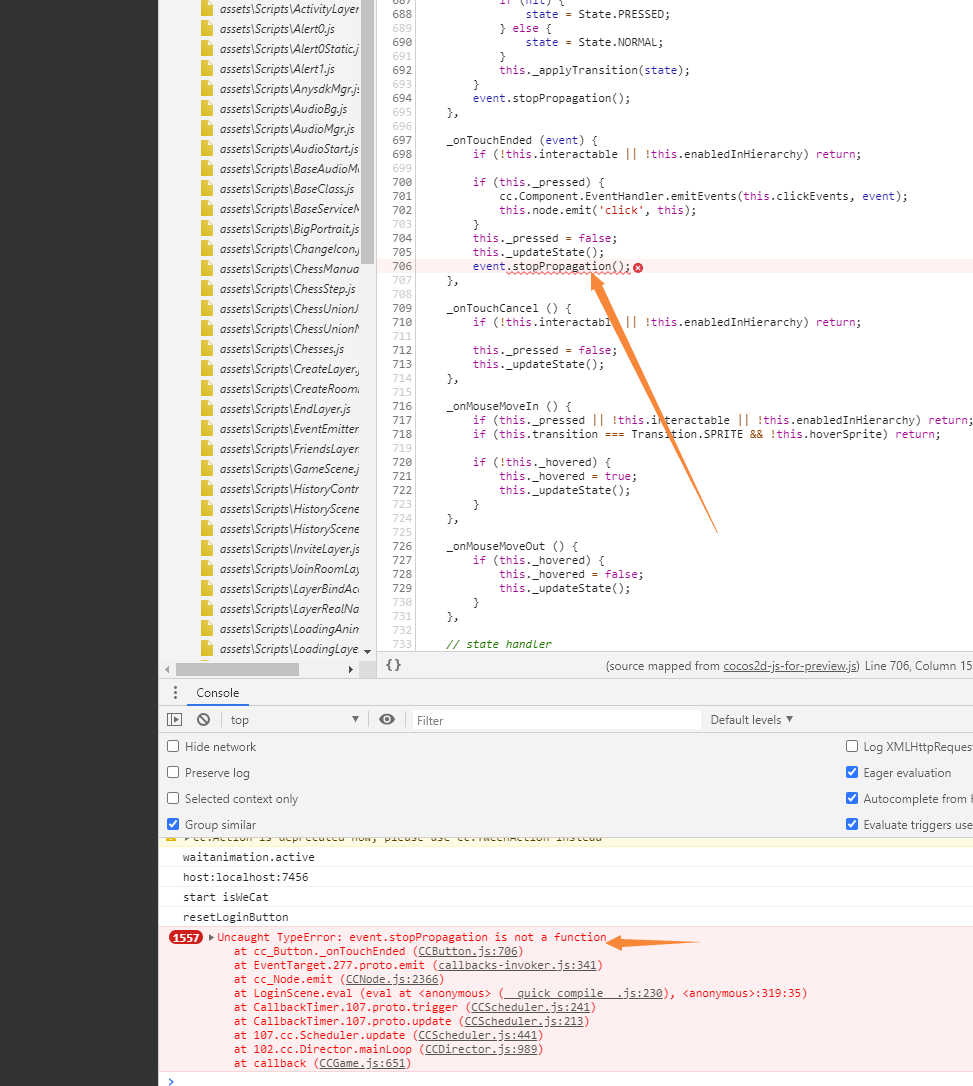Click file icon next to Alert0.js
The width and height of the screenshot is (973, 1086).
(x=206, y=28)
